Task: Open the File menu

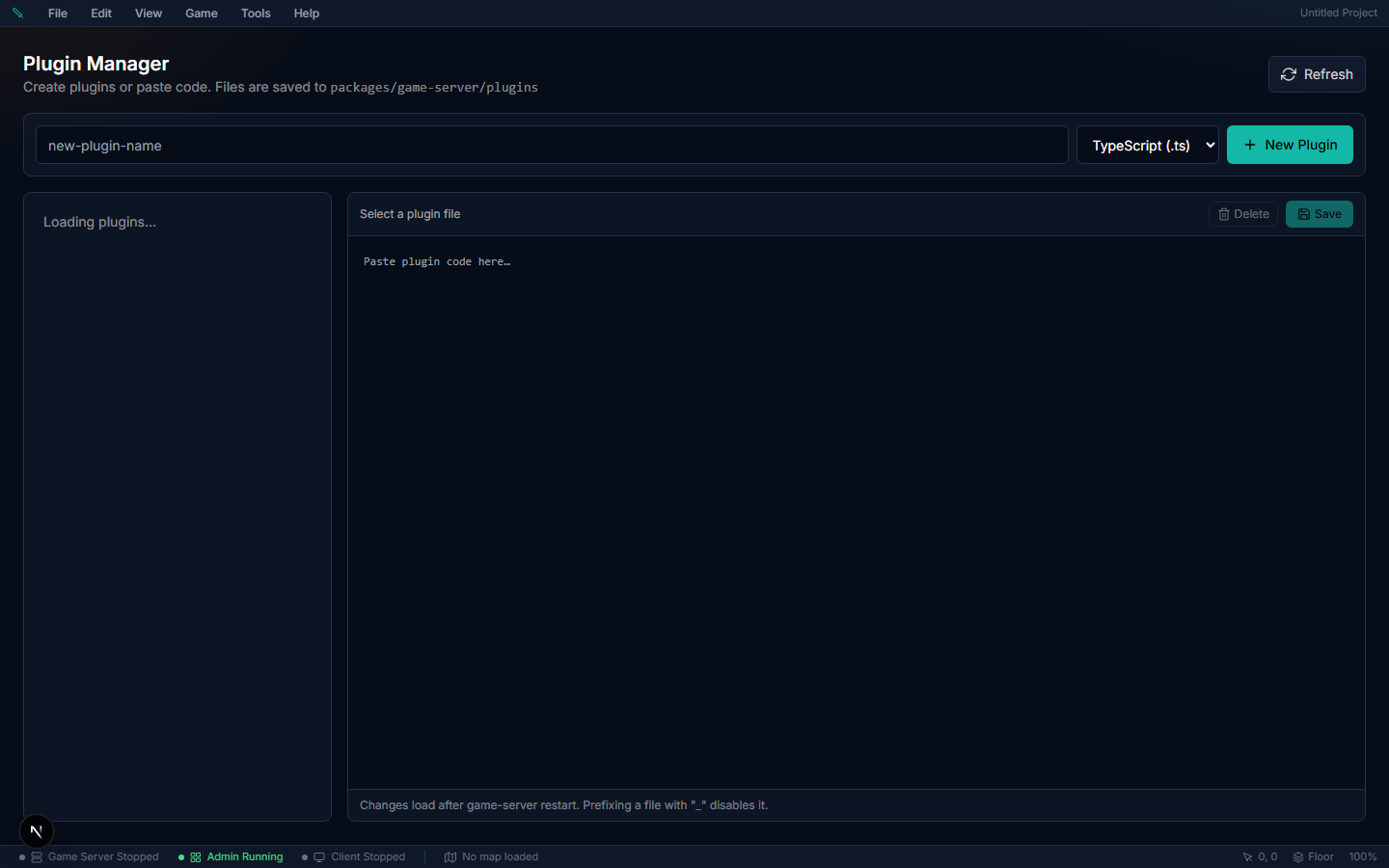Action: [x=58, y=14]
